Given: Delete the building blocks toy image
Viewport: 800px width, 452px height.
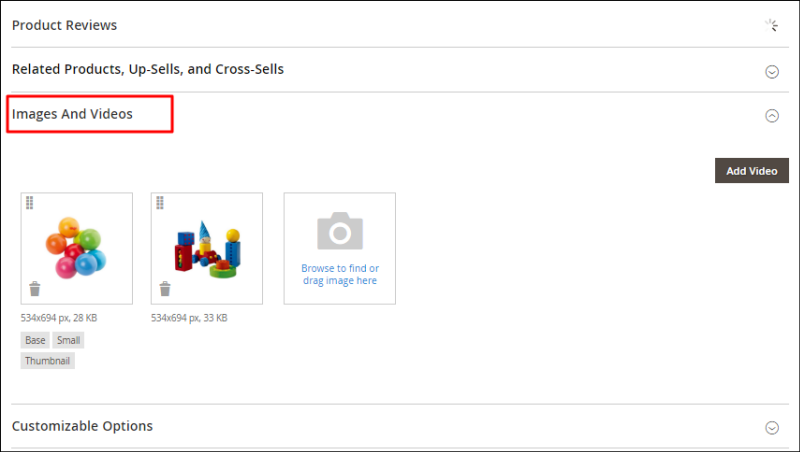Looking at the screenshot, I should point(165,289).
